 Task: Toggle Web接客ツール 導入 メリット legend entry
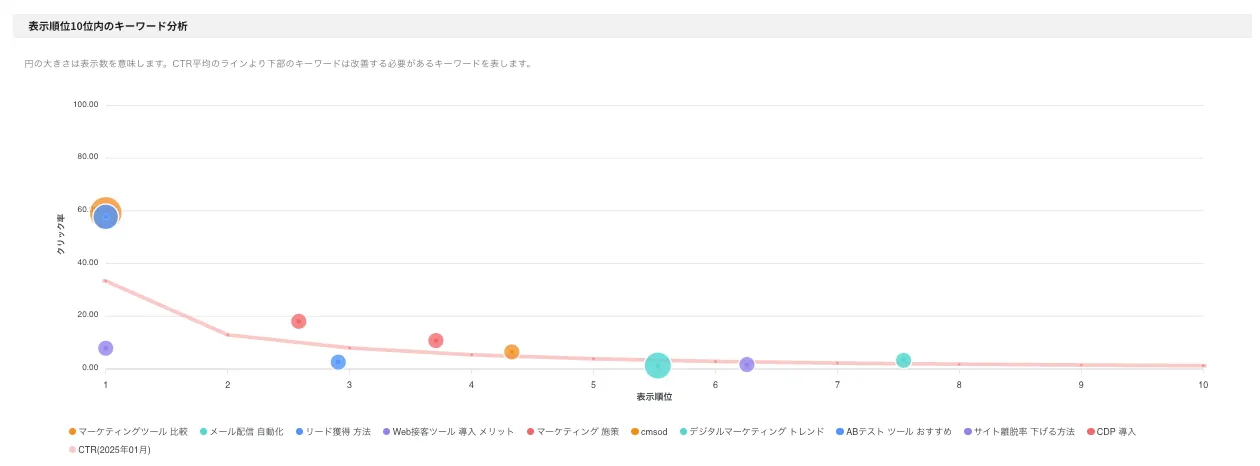pyautogui.click(x=447, y=432)
